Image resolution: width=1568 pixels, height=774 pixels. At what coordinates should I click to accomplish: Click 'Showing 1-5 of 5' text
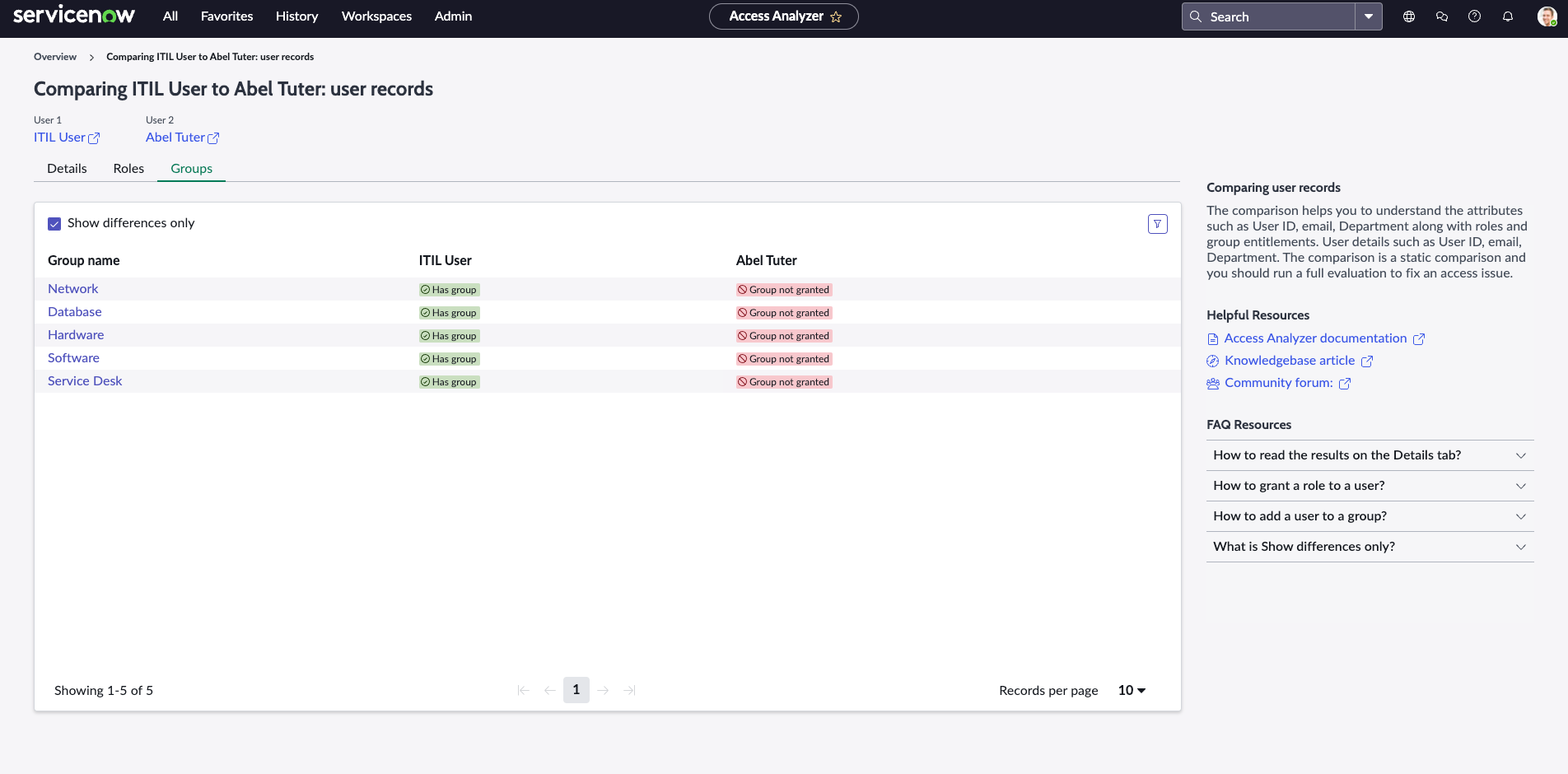click(x=104, y=690)
